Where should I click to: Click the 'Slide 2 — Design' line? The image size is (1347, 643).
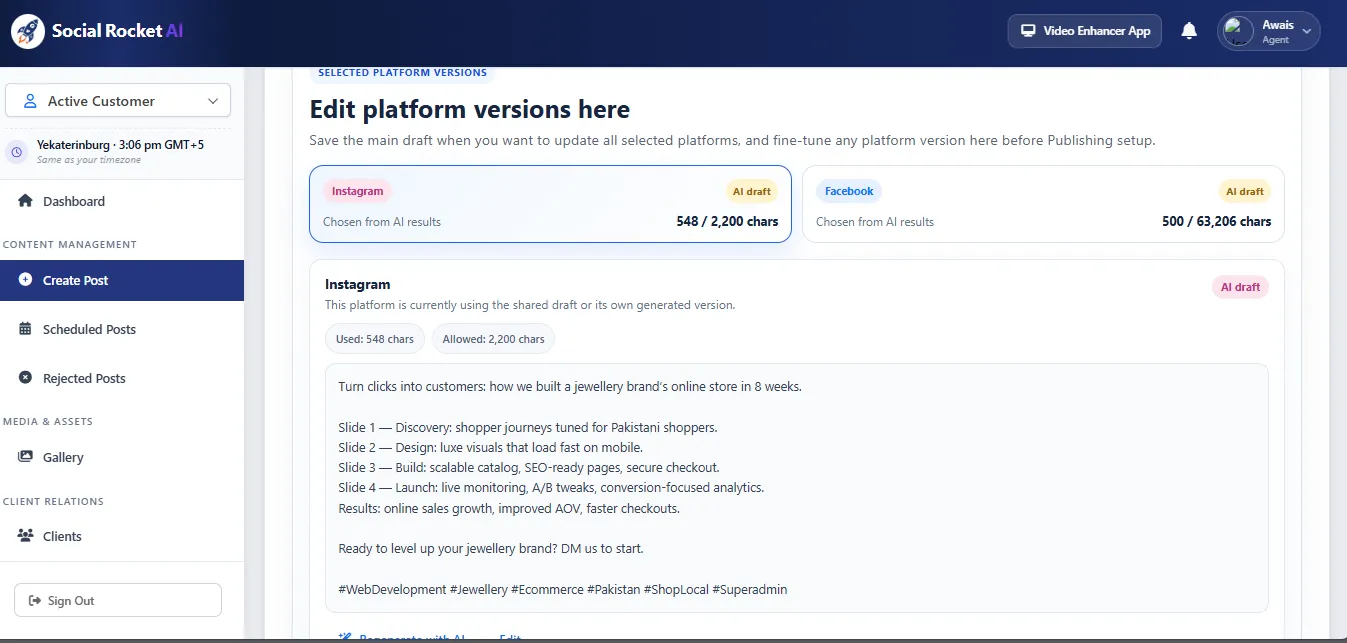[490, 447]
